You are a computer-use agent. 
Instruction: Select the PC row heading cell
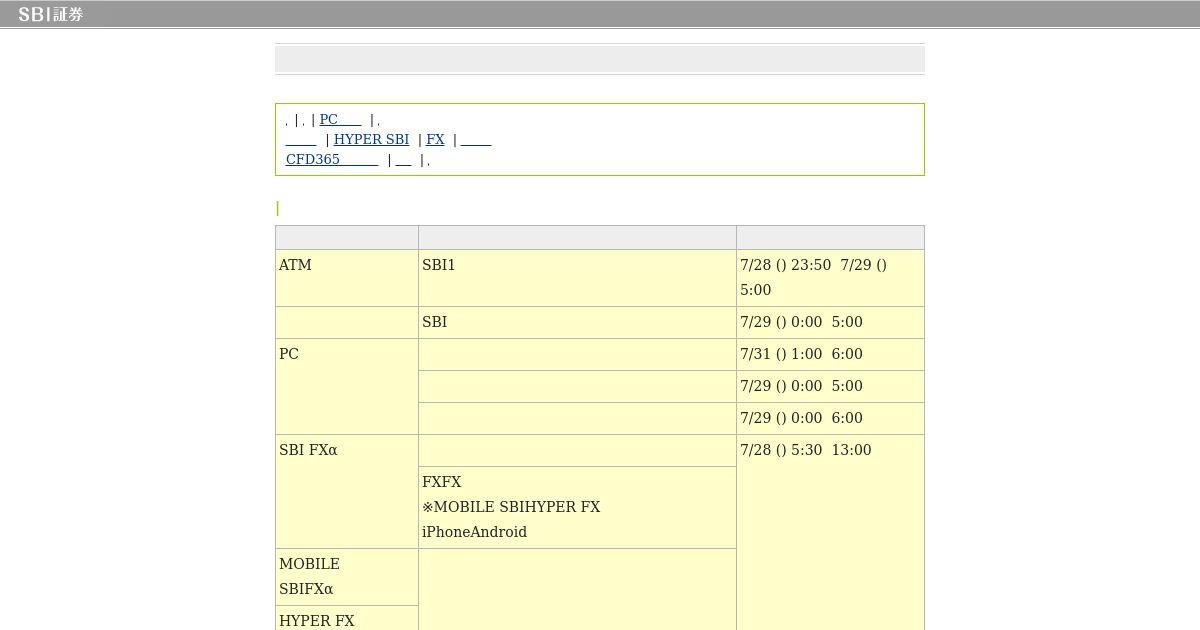(x=347, y=386)
